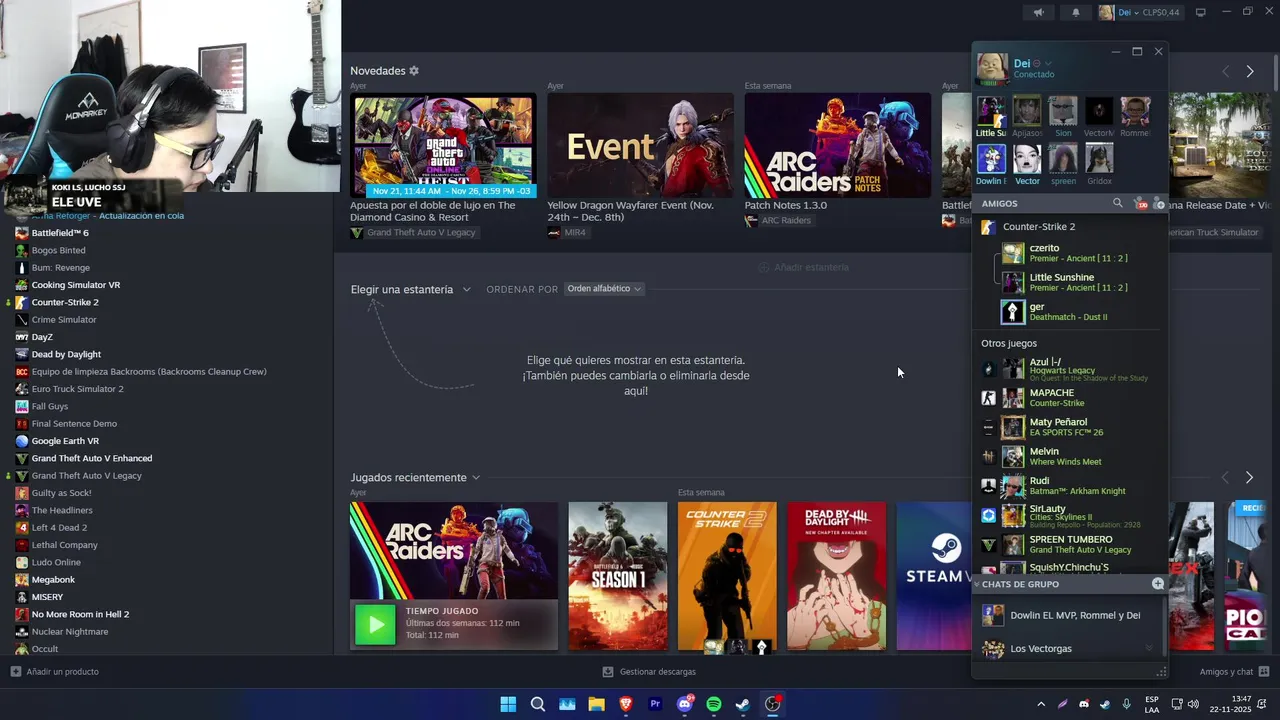The height and width of the screenshot is (720, 1280).
Task: Open chat with SPREEN TUMBERO
Action: click(x=1070, y=545)
